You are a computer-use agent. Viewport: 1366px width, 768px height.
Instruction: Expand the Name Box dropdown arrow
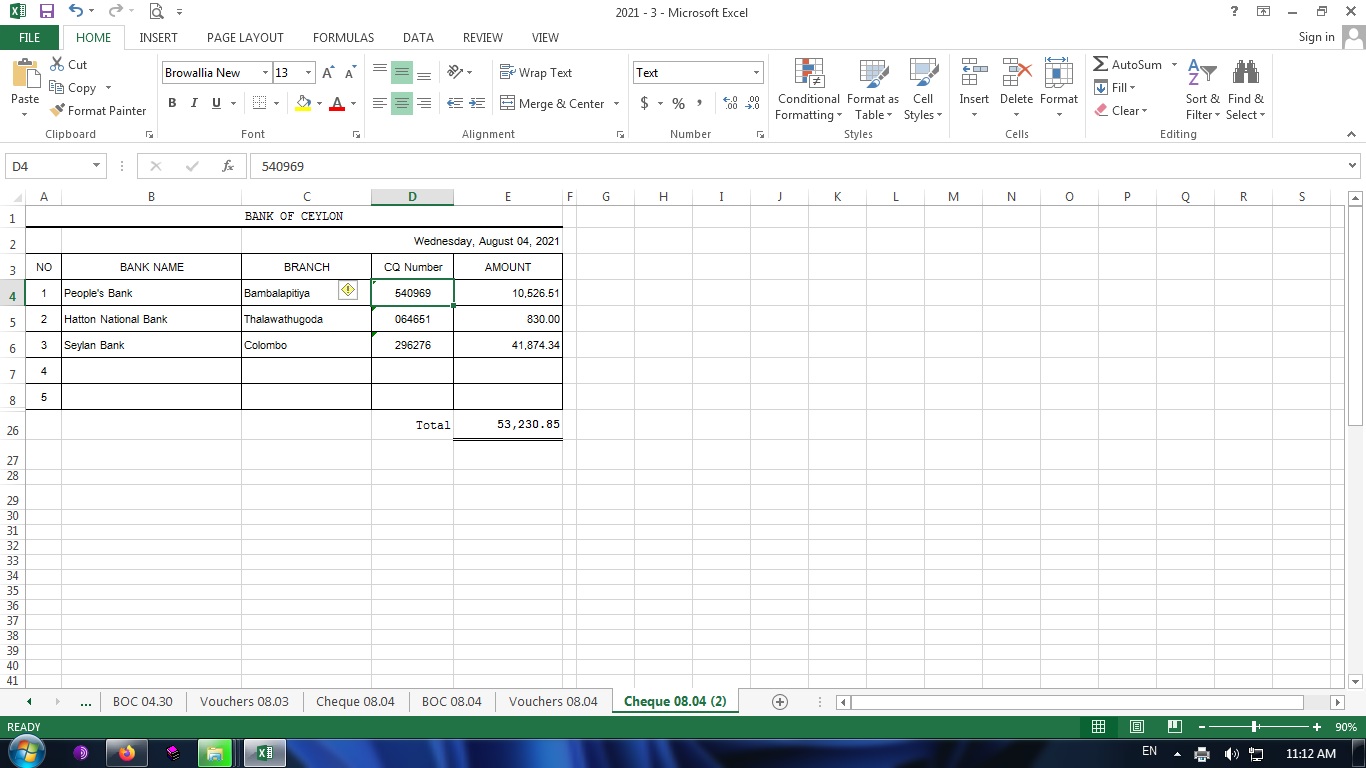click(96, 166)
